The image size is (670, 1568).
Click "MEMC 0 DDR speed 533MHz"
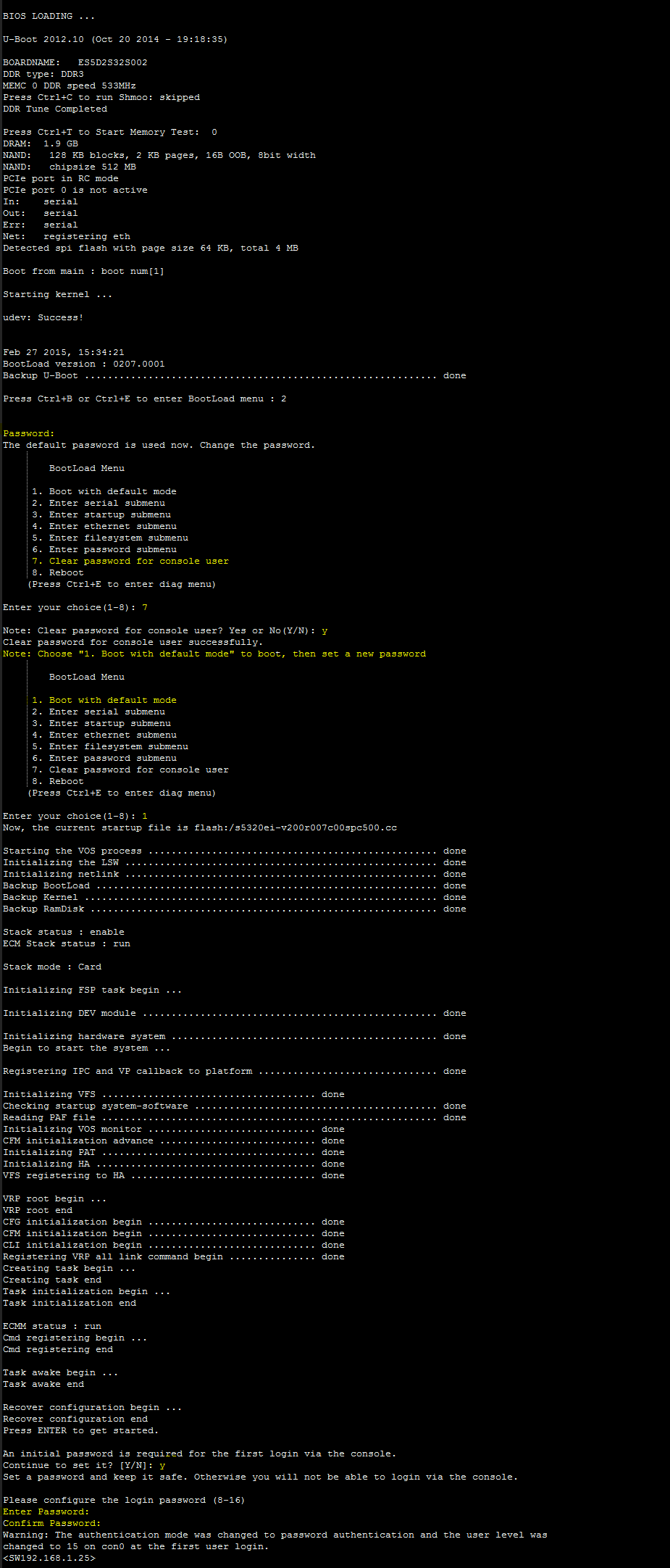pos(70,86)
